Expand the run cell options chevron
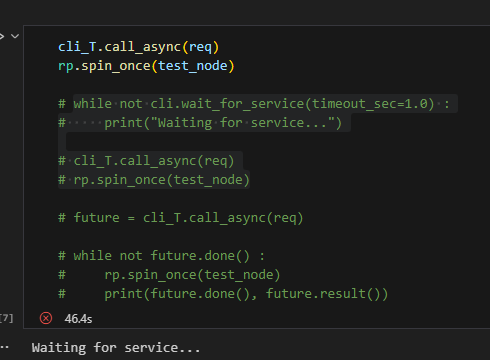The image size is (490, 360). pos(15,36)
